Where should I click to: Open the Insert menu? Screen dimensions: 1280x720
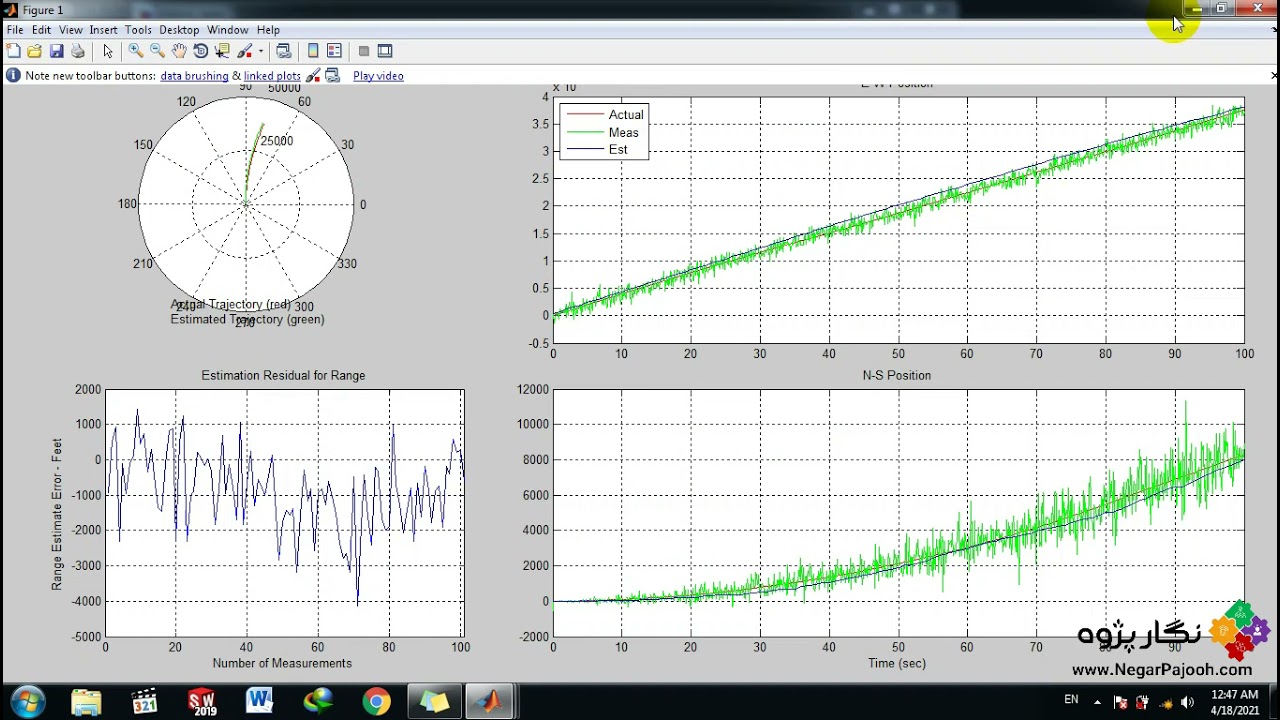[x=103, y=30]
